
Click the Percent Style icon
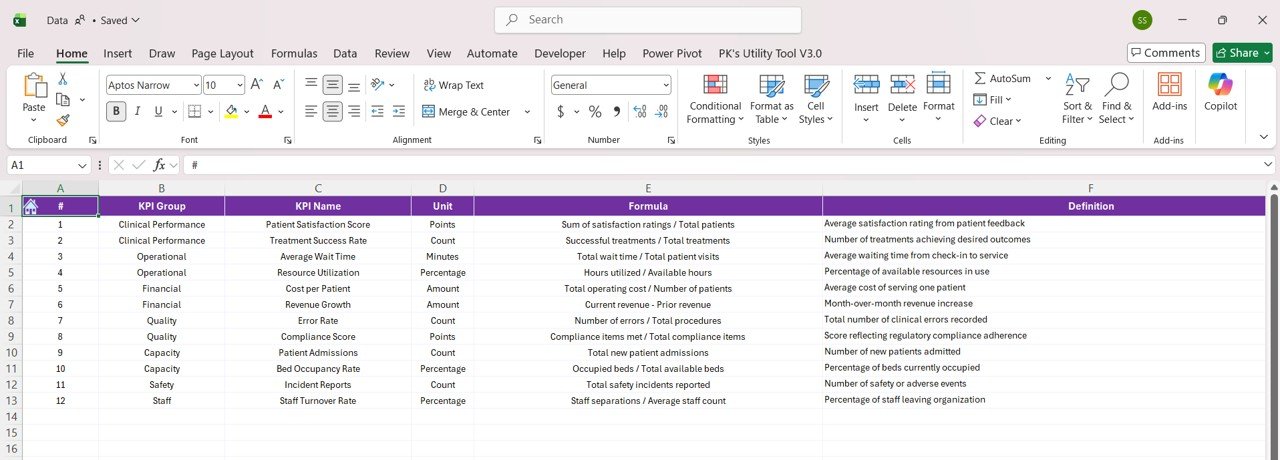click(x=595, y=112)
